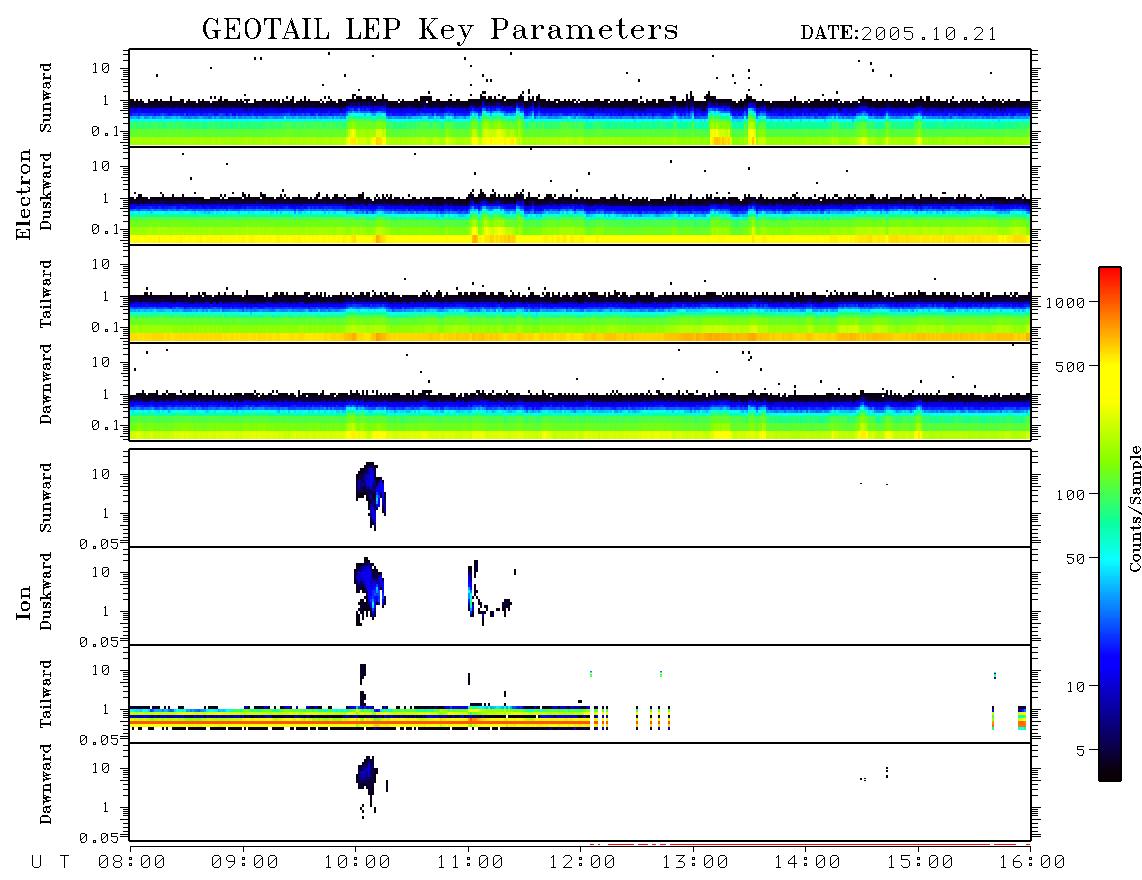Click the 1000 colorbar tick label
Screen dimensions: 1142x880
click(x=1065, y=302)
